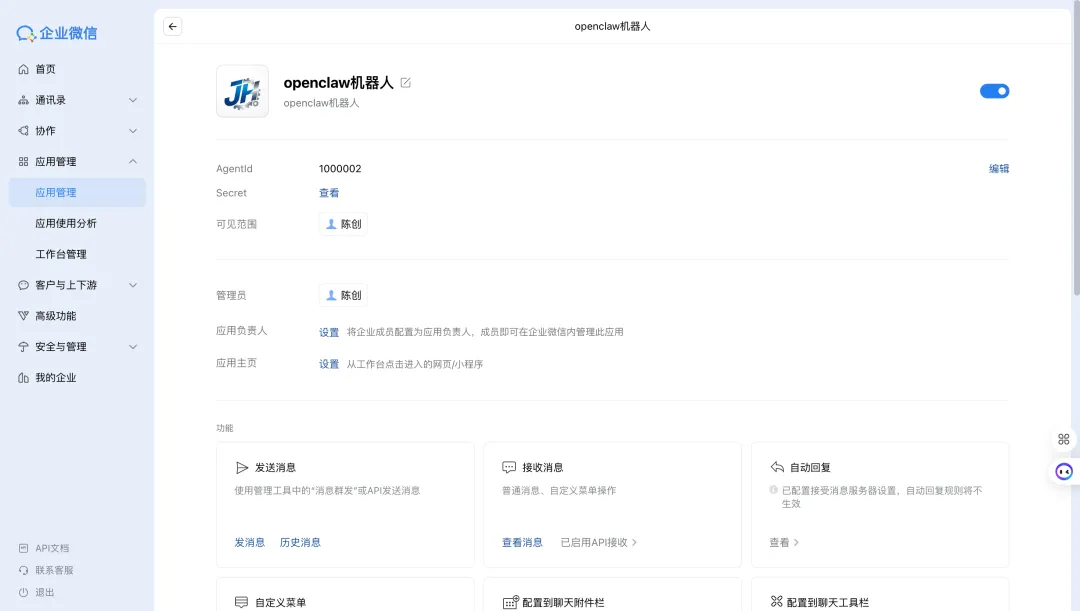Open 我的企业 in sidebar
The image size is (1080, 611).
point(56,377)
